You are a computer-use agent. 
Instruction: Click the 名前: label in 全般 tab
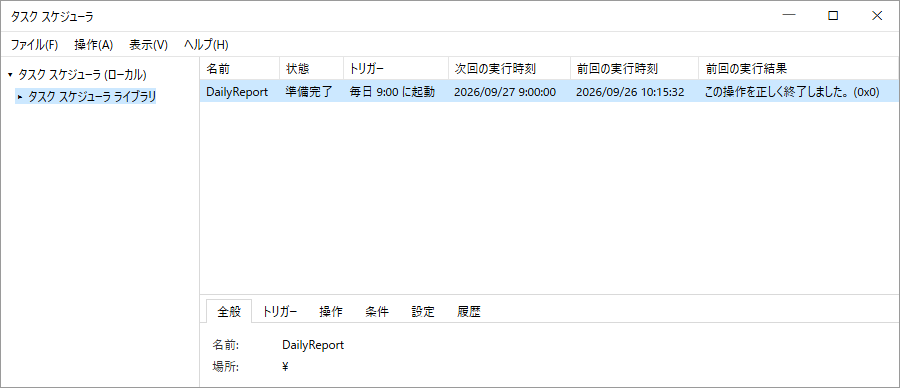click(226, 346)
